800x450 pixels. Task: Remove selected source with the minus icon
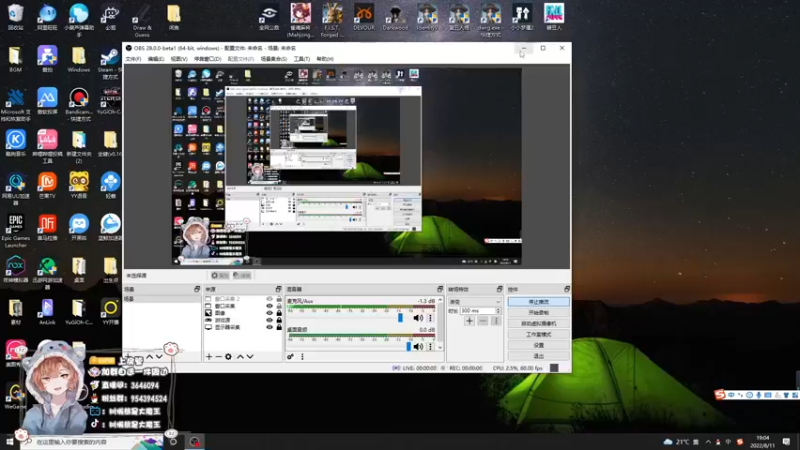coord(218,357)
